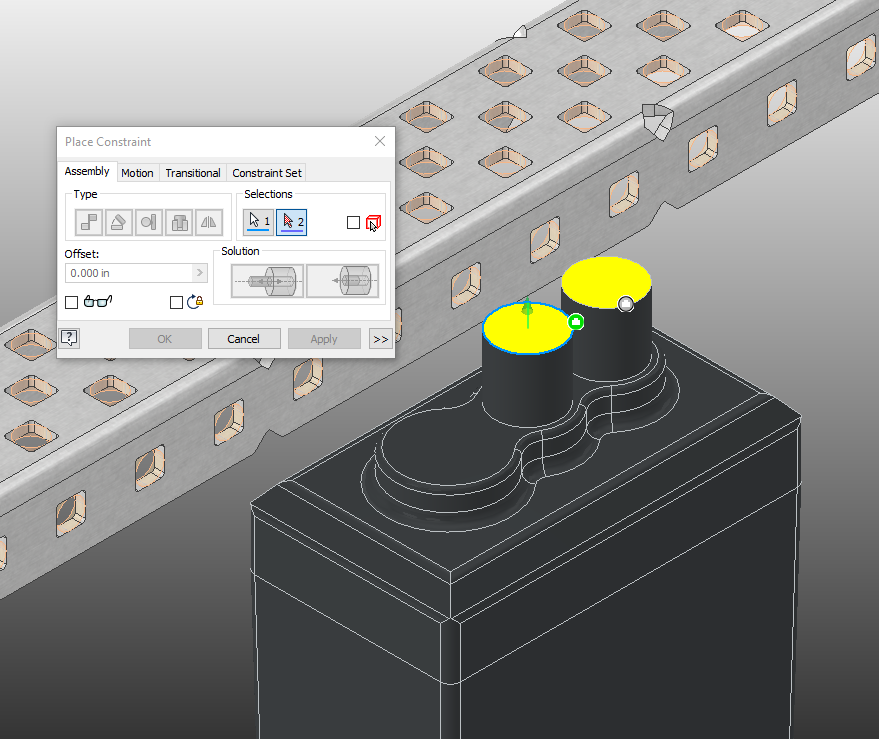Expand dialog with the >> button
This screenshot has width=879, height=739.
click(381, 339)
